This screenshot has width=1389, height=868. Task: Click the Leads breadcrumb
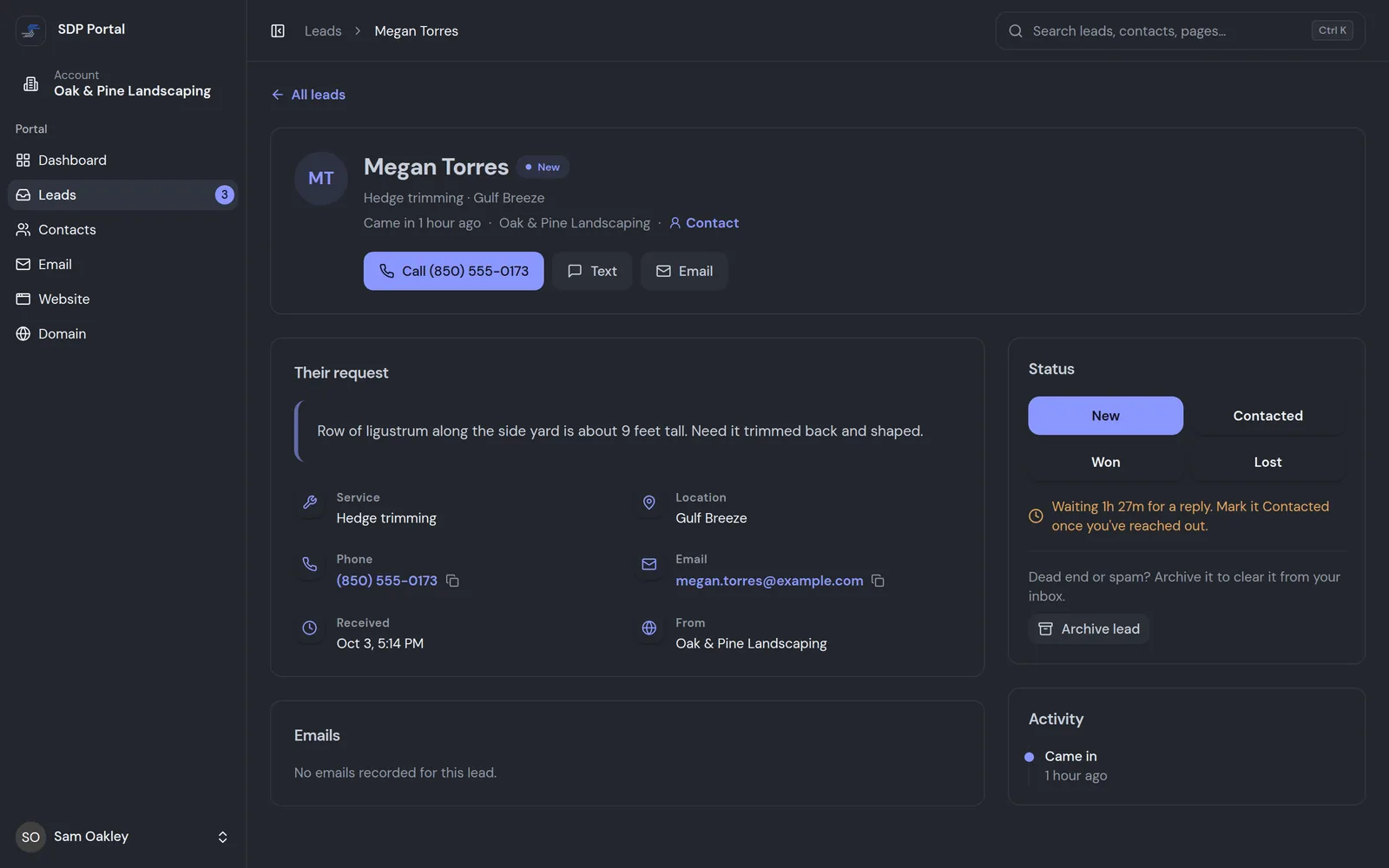pos(323,31)
